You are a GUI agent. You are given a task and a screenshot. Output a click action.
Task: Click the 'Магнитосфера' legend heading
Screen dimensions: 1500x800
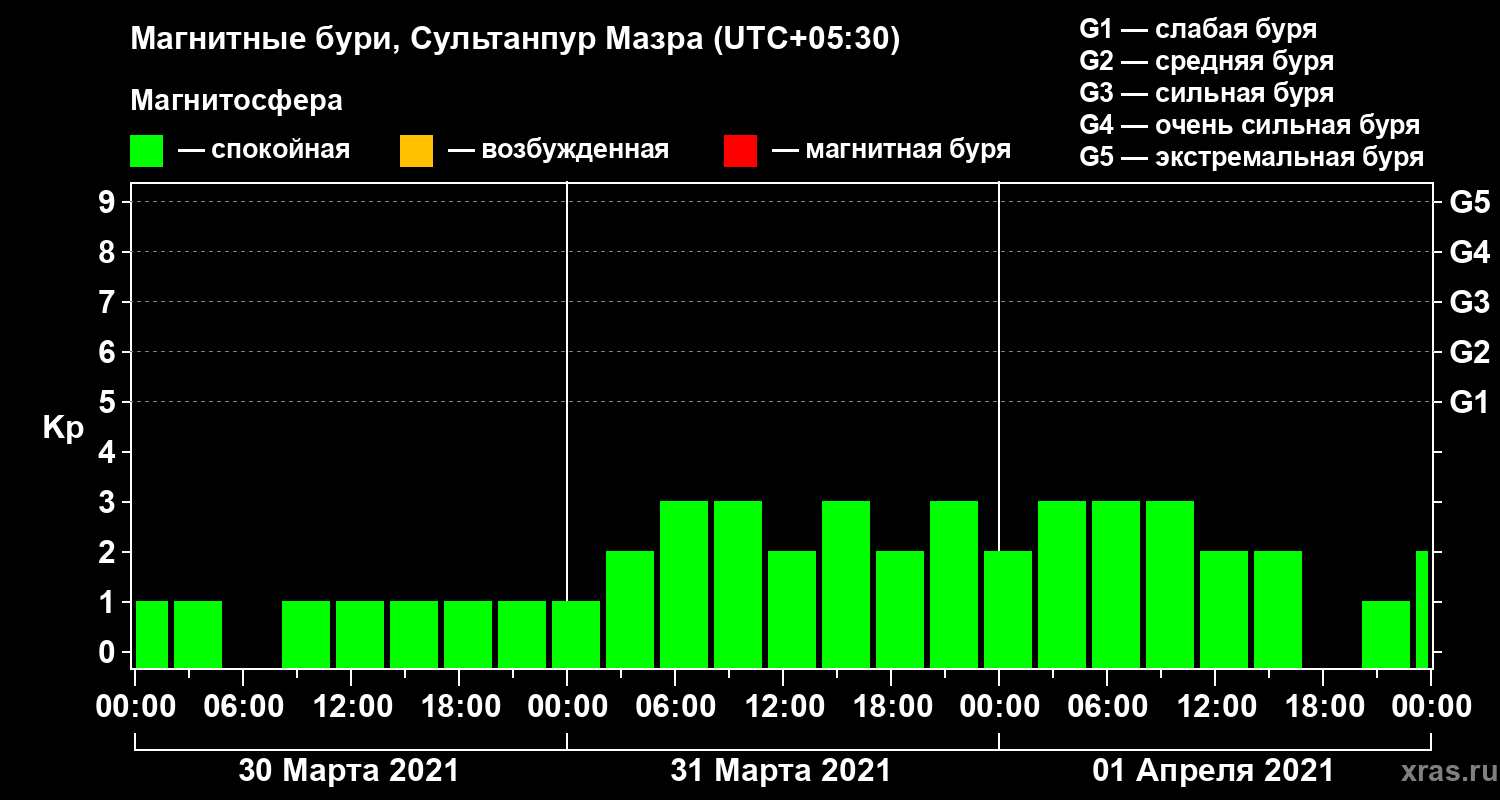click(237, 101)
